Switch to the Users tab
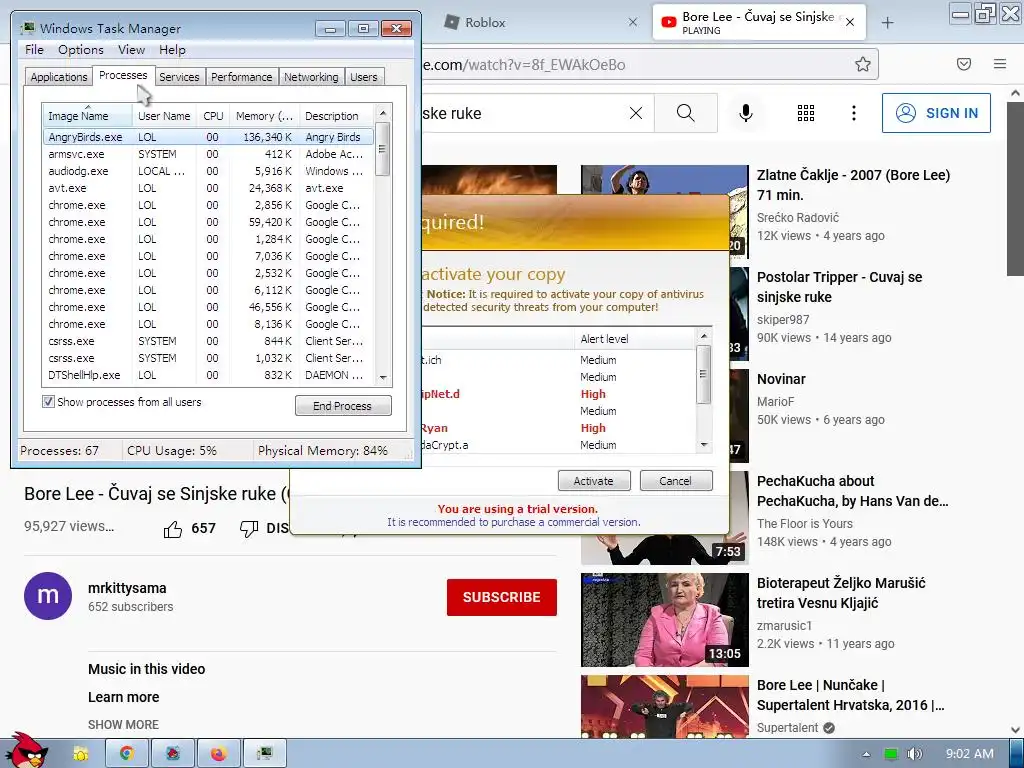 click(363, 77)
